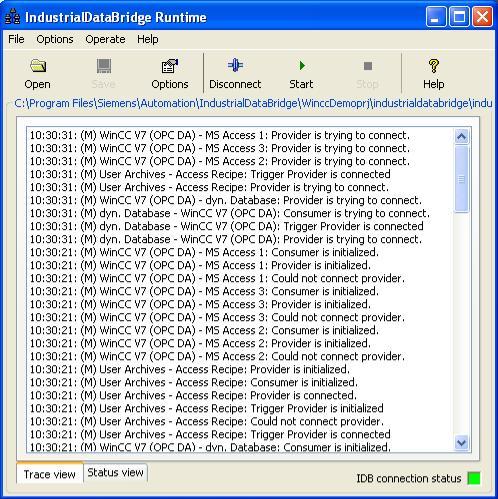Select 'MS Access 2: Provider is initialized' line
The height and width of the screenshot is (499, 498).
click(200, 343)
